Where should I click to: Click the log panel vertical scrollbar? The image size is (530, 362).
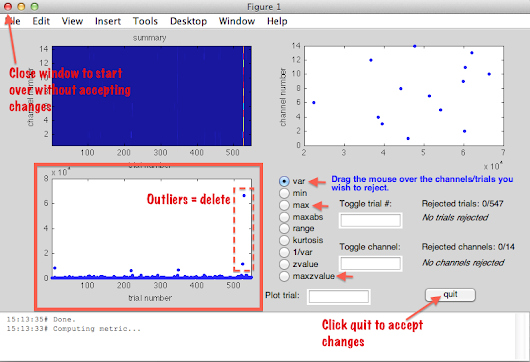521,336
